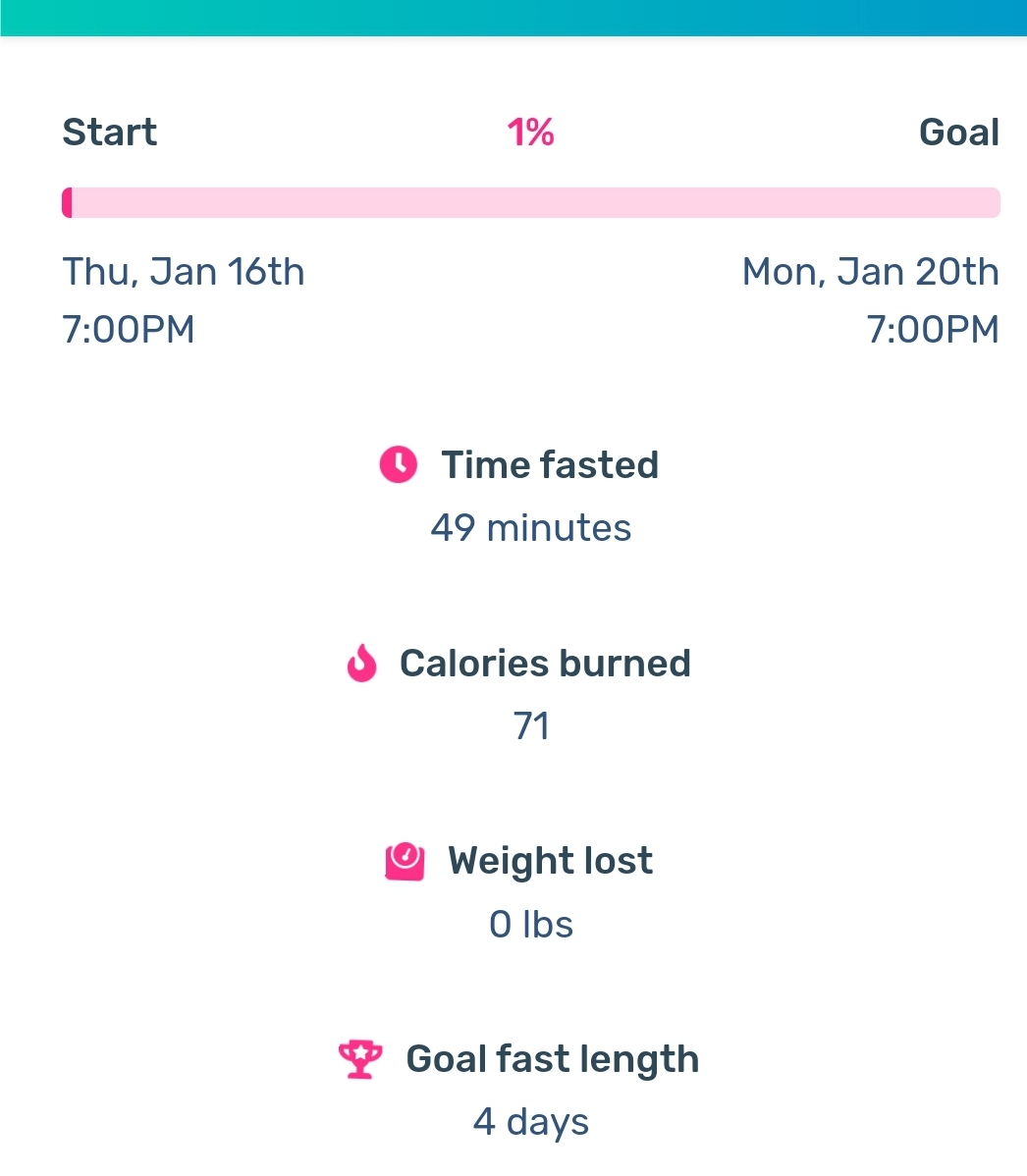This screenshot has height=1176, width=1027.
Task: Click the 0 lbs weight value
Action: click(x=531, y=924)
